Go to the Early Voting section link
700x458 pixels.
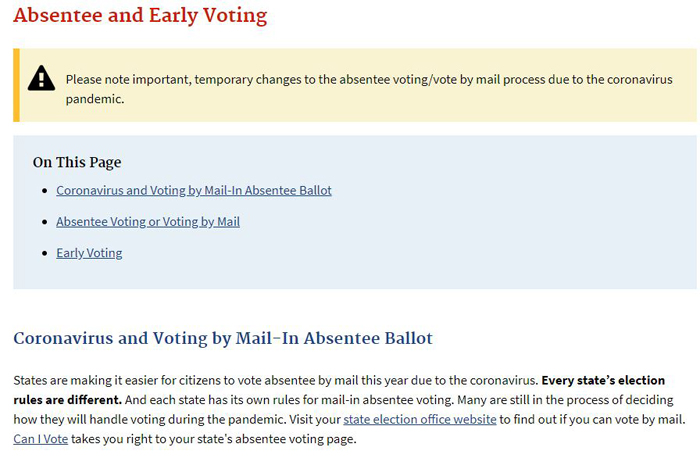[89, 253]
